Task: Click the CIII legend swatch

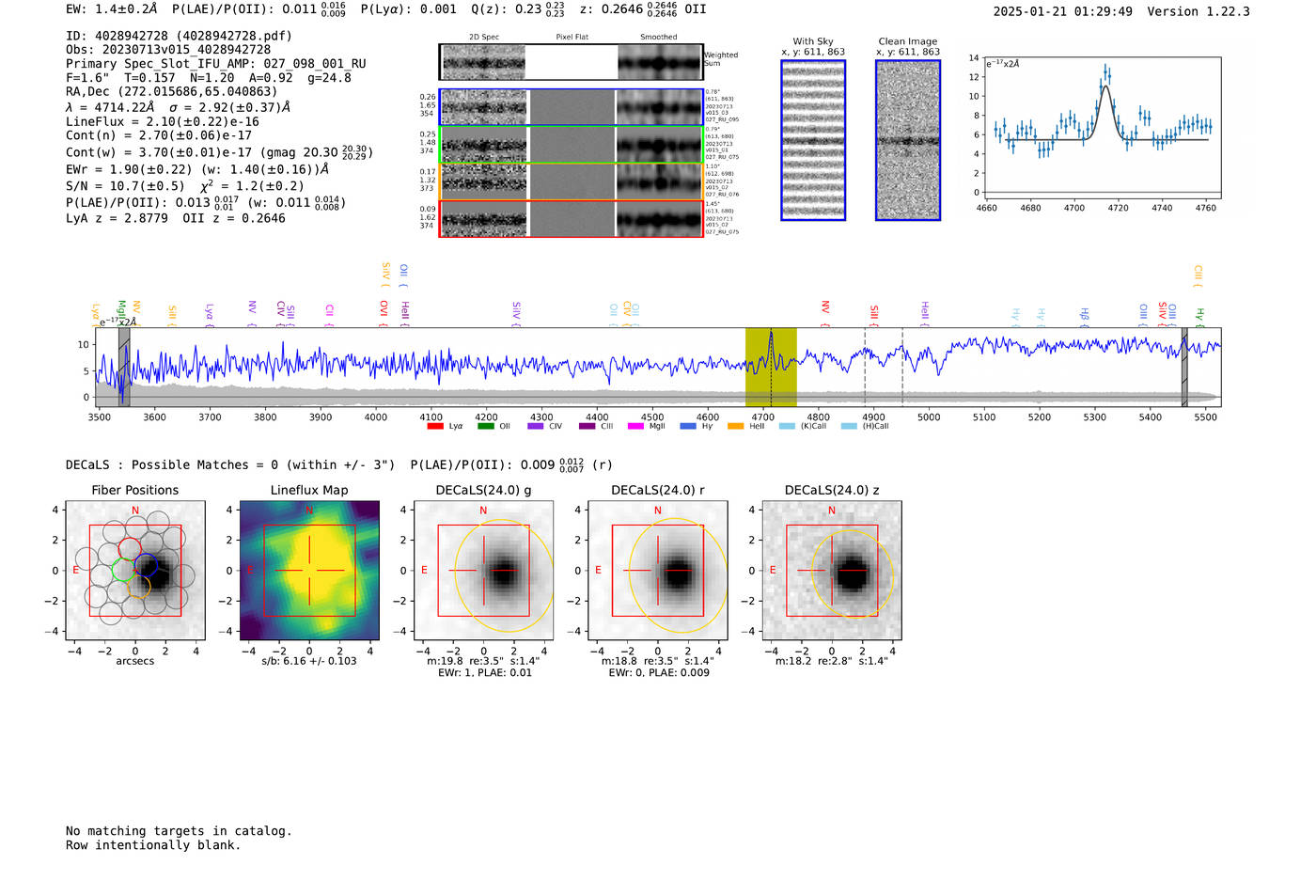Action: click(587, 426)
